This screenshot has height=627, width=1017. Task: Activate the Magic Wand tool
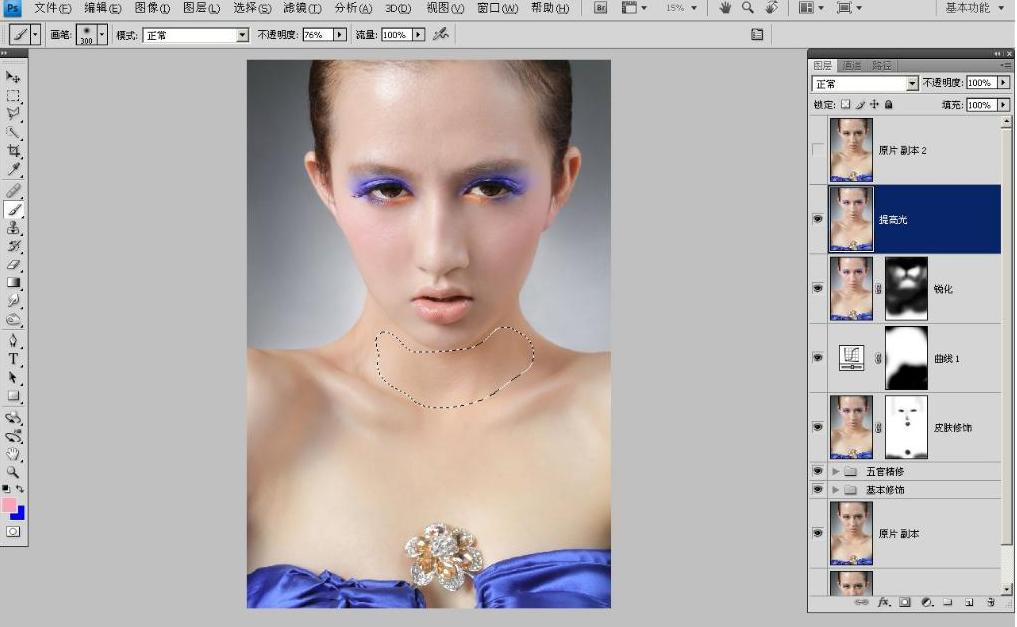13,133
